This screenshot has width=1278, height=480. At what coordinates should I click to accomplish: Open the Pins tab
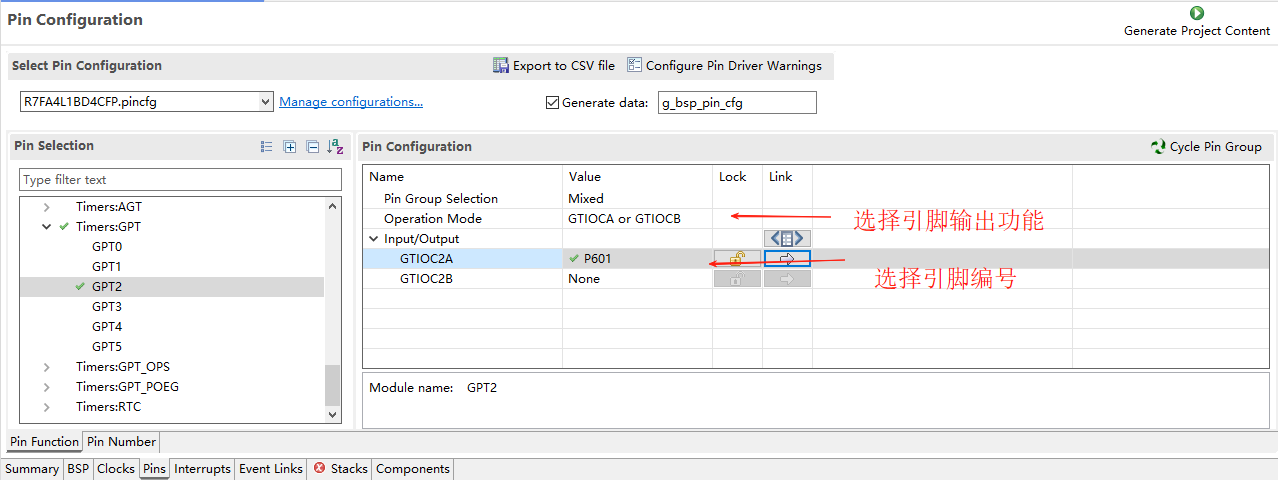click(x=154, y=469)
